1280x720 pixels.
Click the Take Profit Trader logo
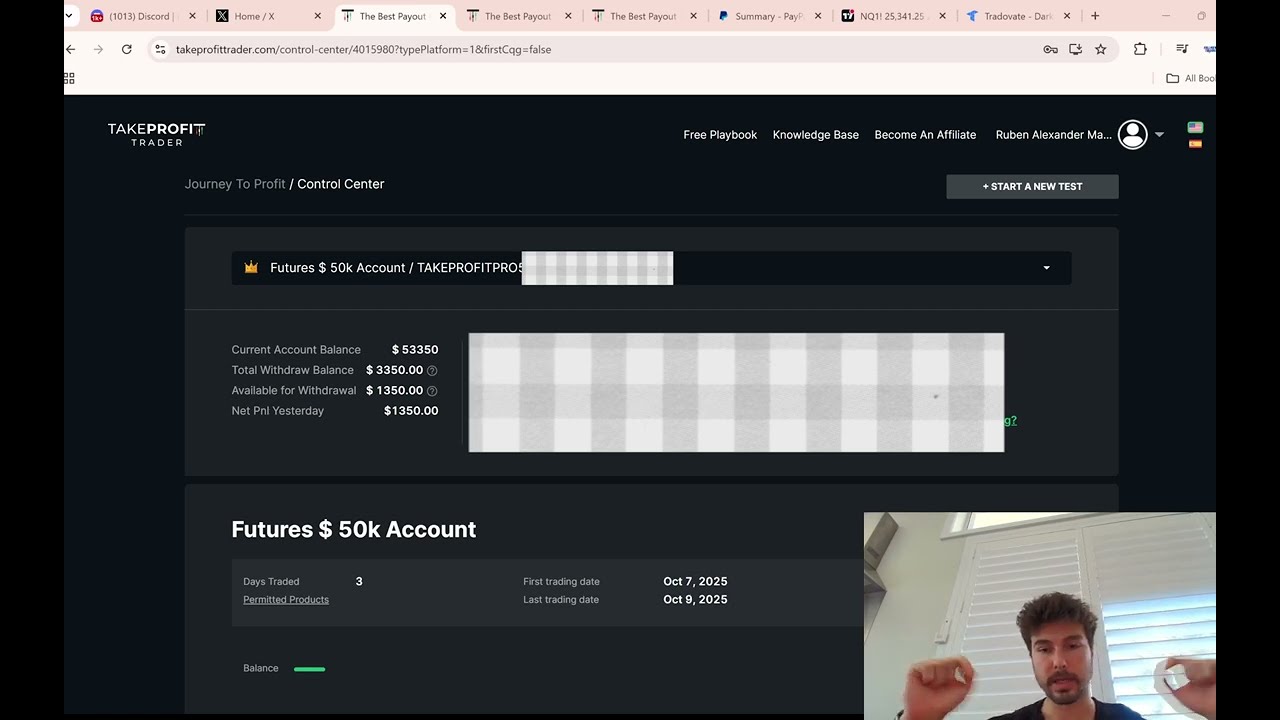[157, 134]
